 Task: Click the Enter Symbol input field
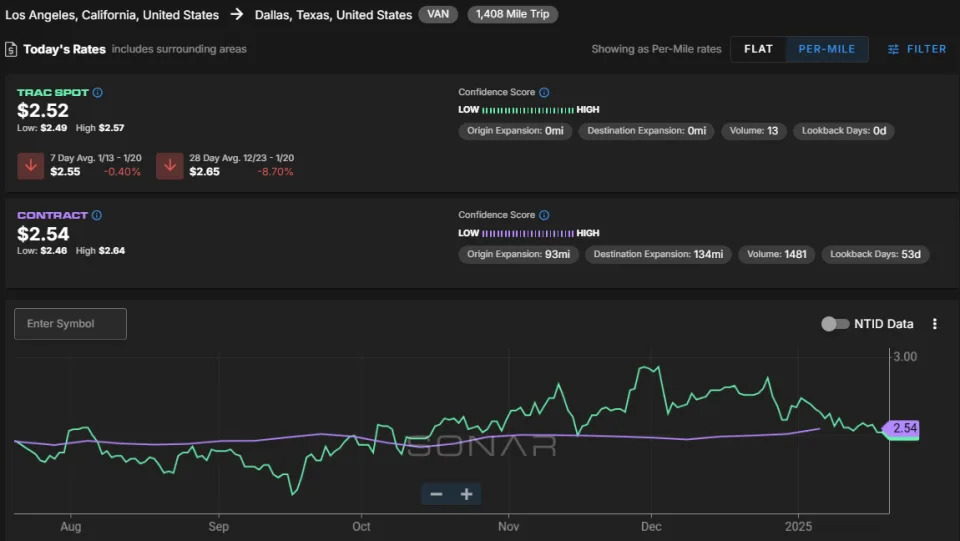(x=70, y=324)
